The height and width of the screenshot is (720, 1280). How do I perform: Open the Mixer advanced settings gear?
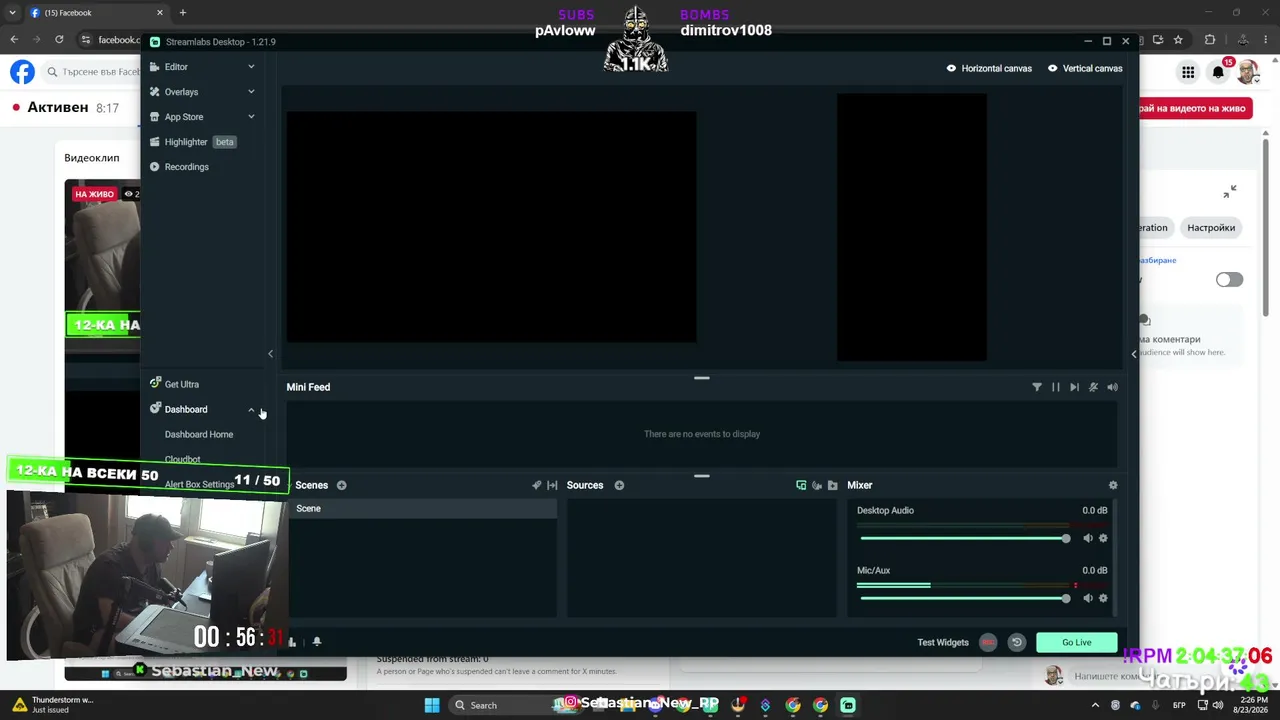coord(1113,485)
